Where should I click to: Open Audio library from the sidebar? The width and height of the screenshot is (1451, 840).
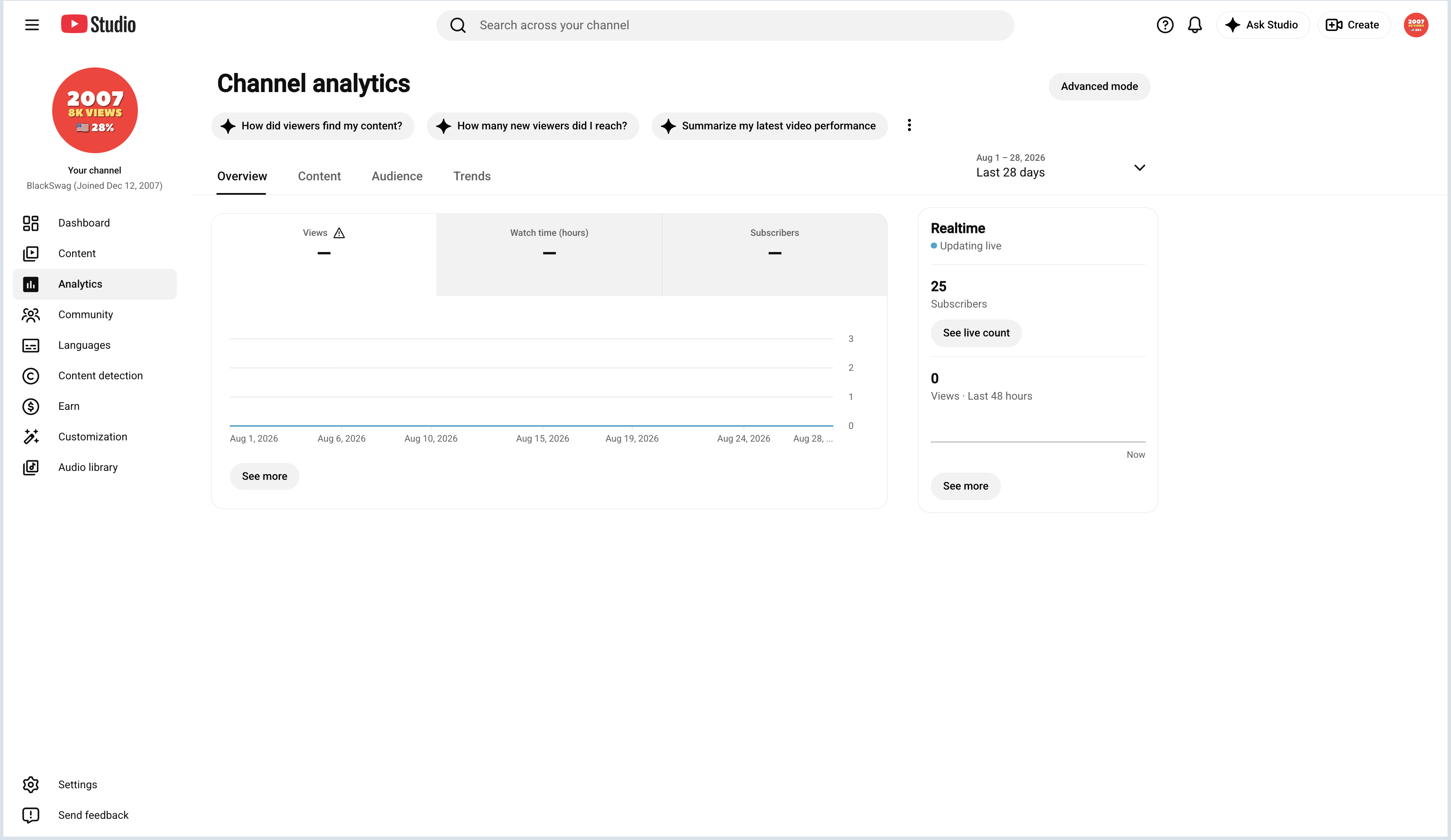[95, 468]
